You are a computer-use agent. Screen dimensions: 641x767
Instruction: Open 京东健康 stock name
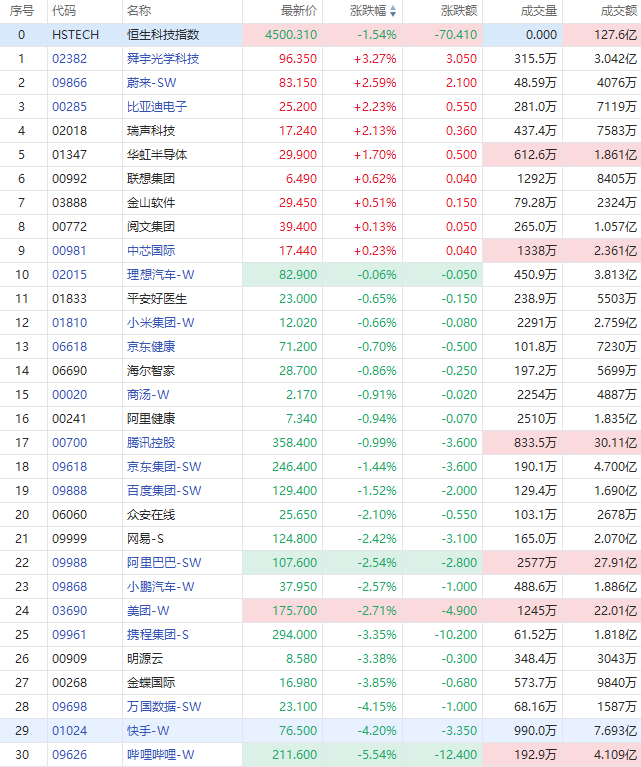pos(151,346)
